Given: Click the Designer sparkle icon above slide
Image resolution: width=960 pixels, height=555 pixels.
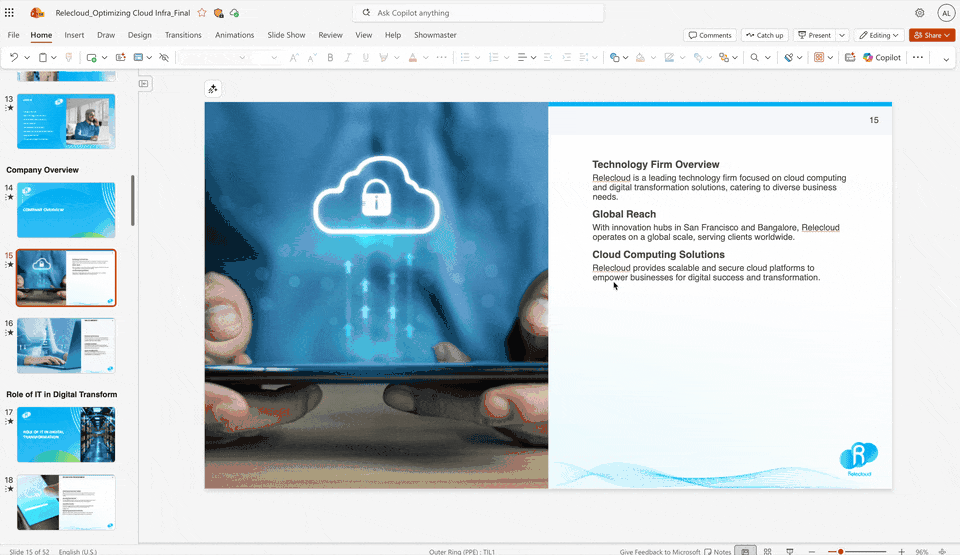Looking at the screenshot, I should tap(213, 89).
